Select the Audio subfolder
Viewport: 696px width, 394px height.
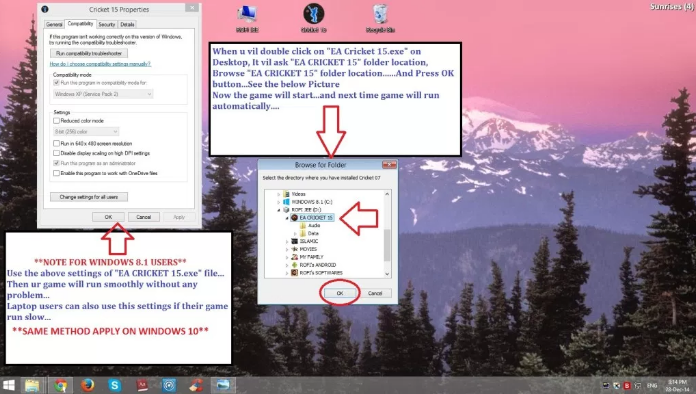click(x=314, y=225)
